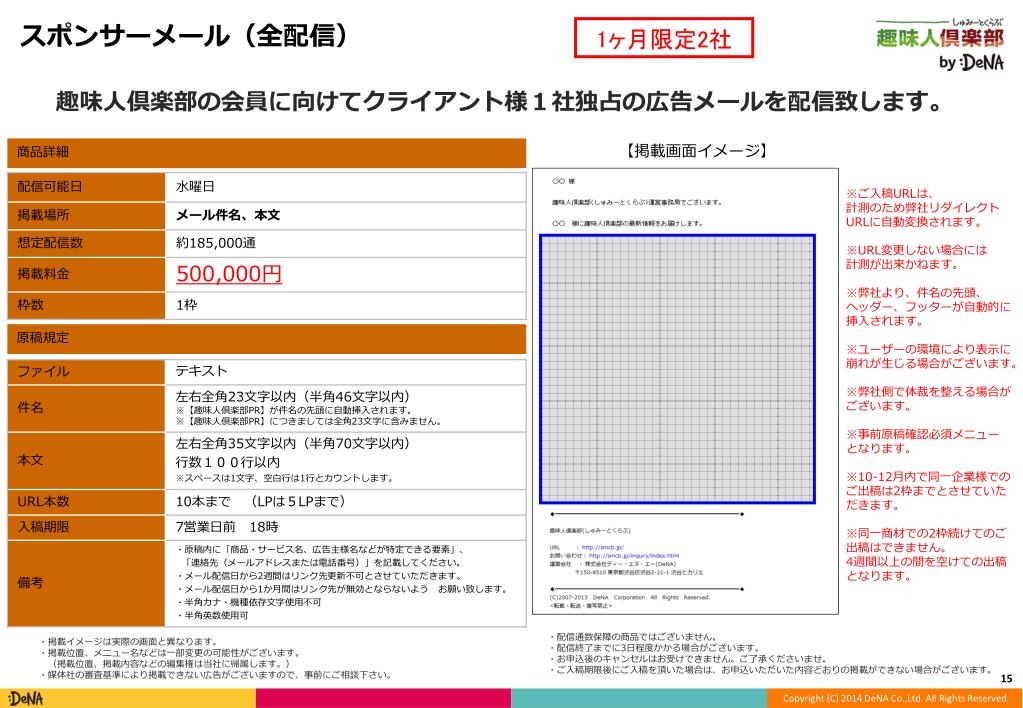The width and height of the screenshot is (1023, 708).
Task: Click the Copyright (C) 2014 DeNA footer text
Action: 896,698
